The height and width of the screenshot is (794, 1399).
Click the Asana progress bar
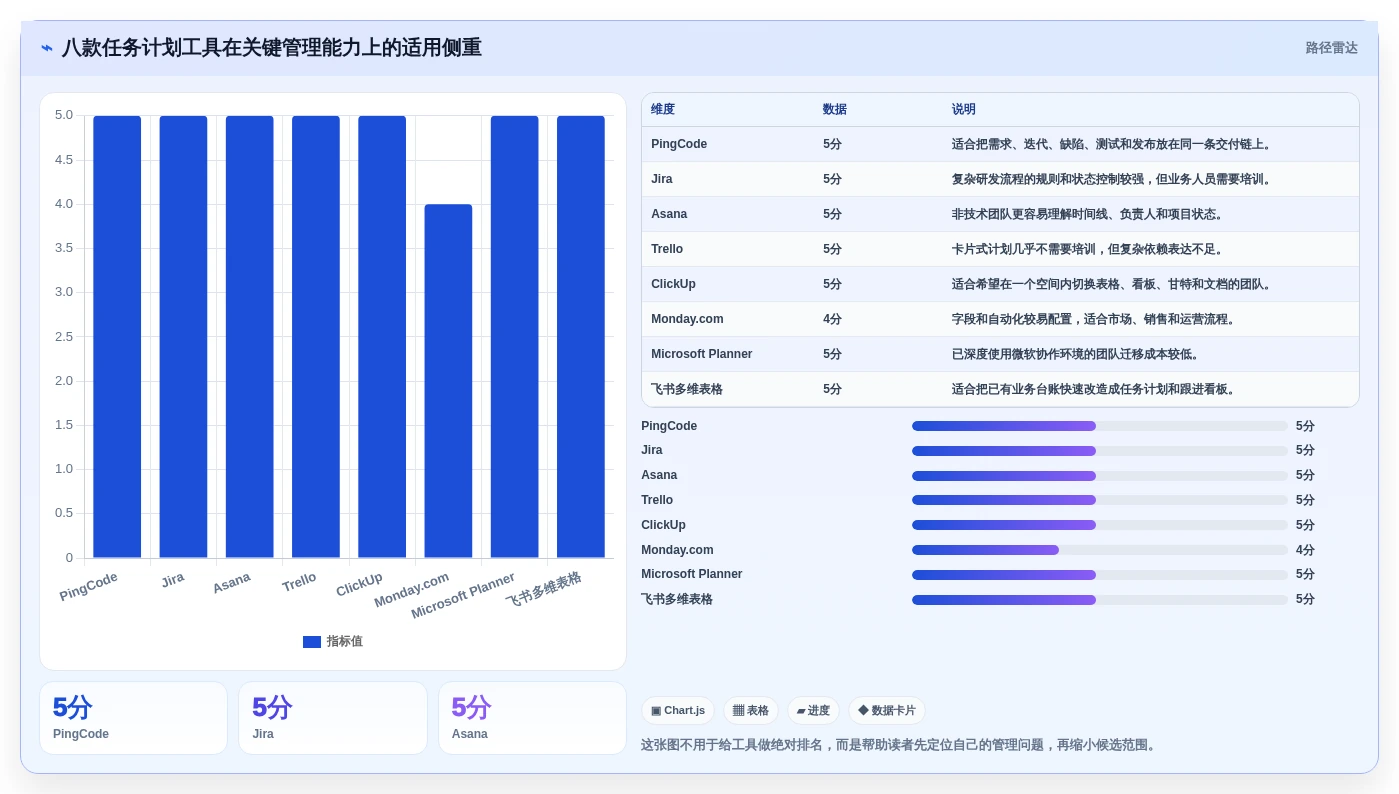(x=1100, y=476)
